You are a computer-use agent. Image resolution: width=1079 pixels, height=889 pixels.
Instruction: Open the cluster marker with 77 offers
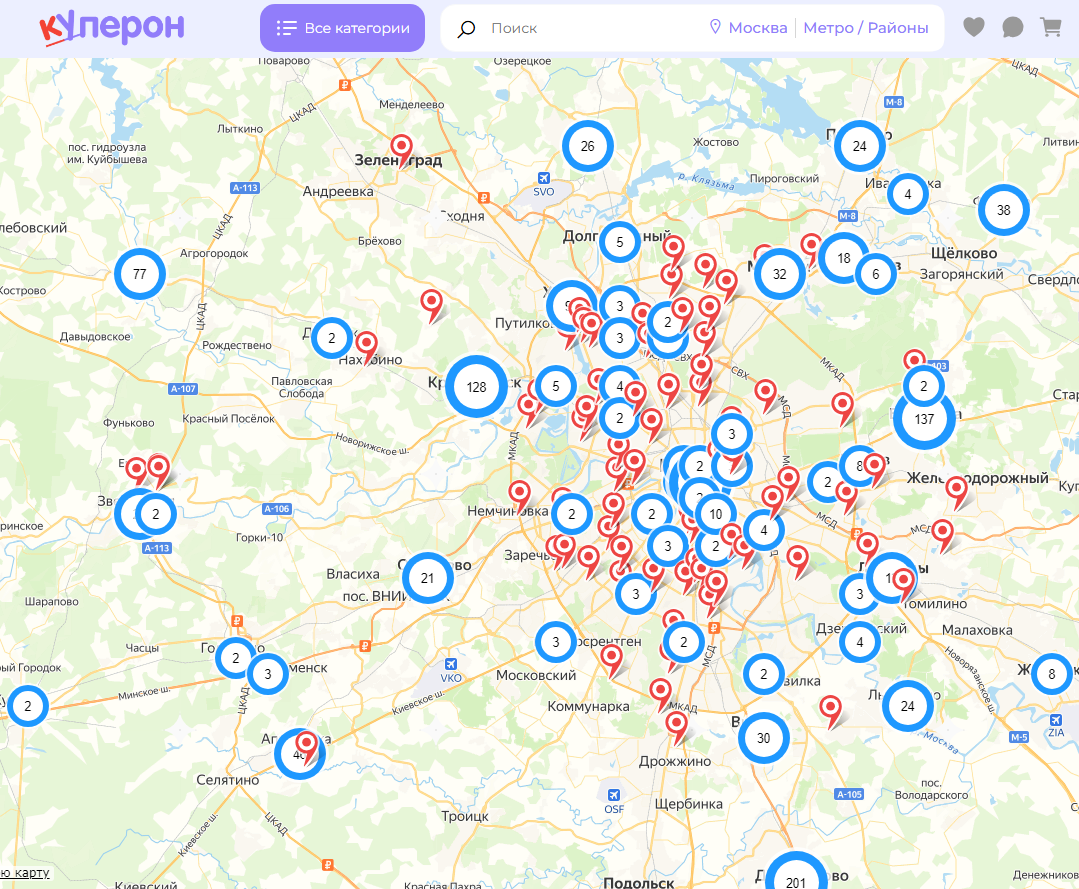point(140,274)
